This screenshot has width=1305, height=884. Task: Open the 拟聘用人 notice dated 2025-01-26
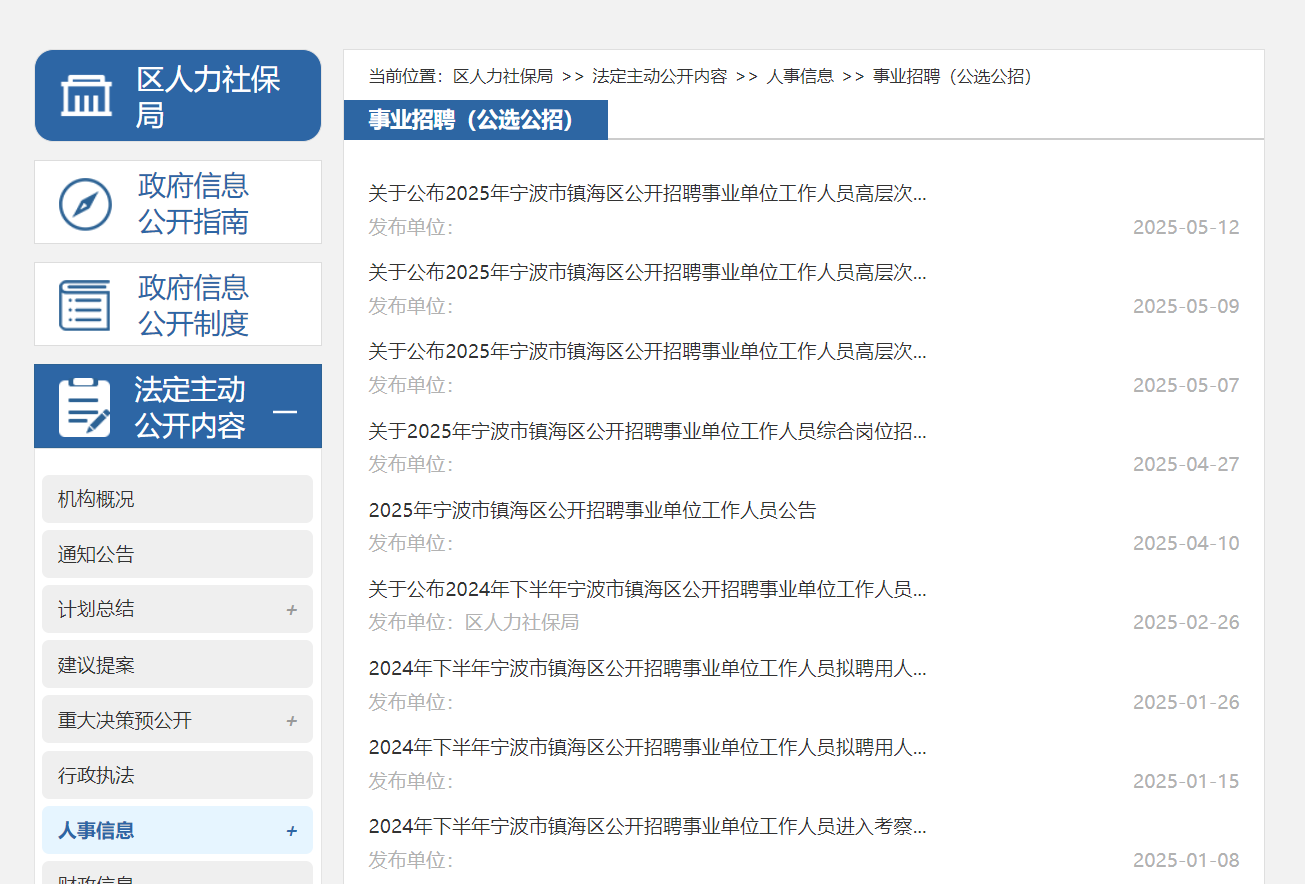click(x=647, y=669)
